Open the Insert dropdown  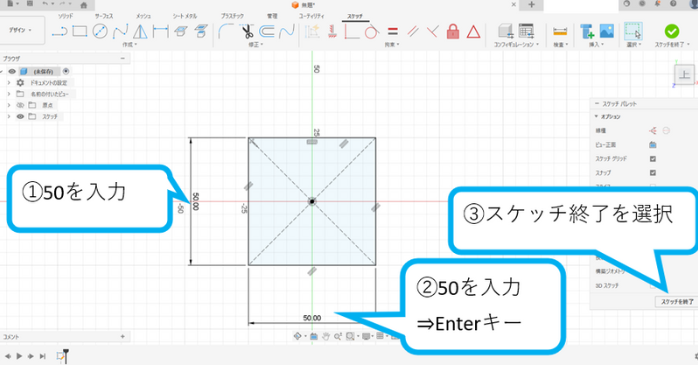(x=597, y=45)
